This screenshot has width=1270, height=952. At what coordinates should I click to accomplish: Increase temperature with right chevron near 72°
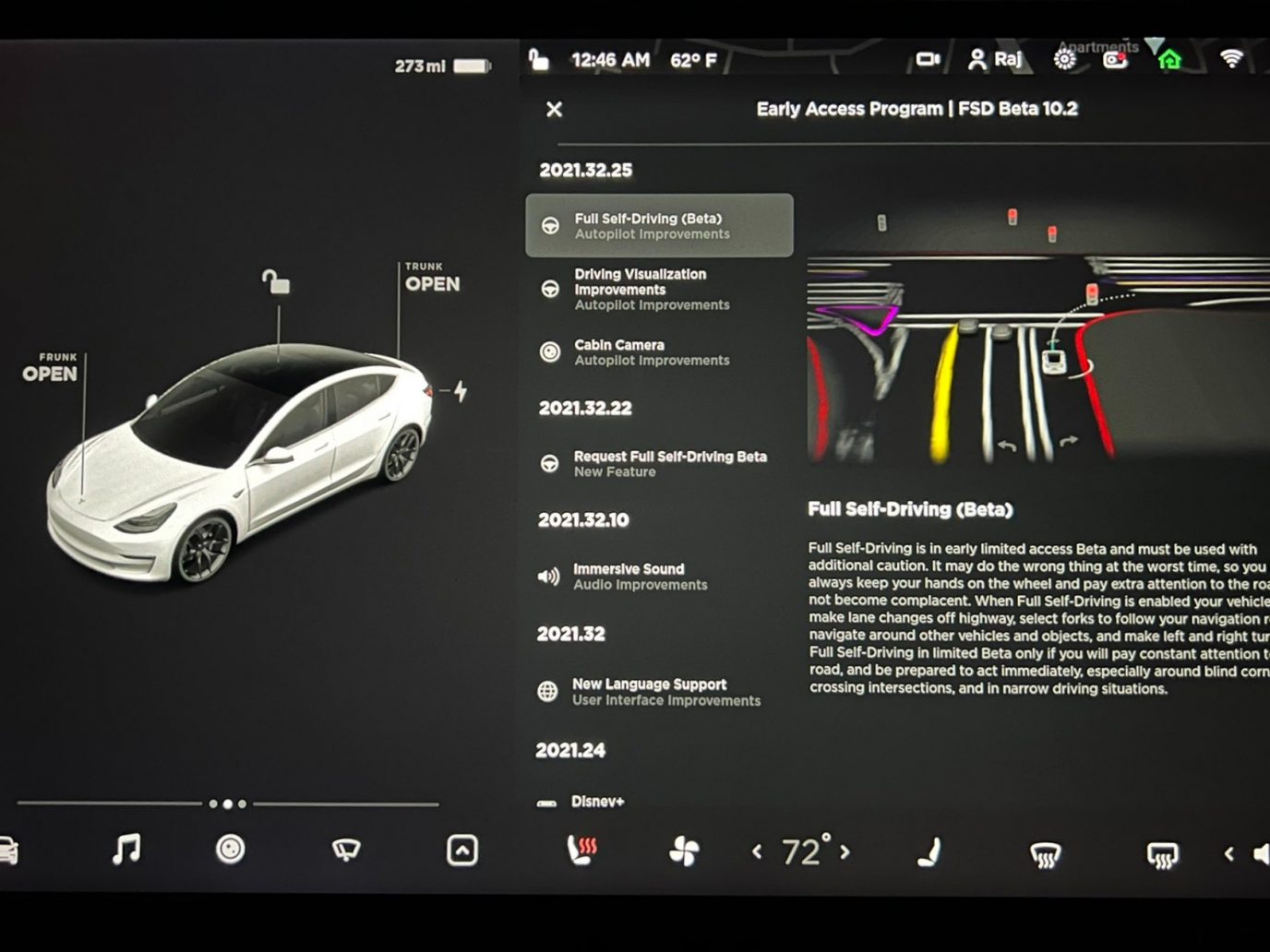pos(844,852)
